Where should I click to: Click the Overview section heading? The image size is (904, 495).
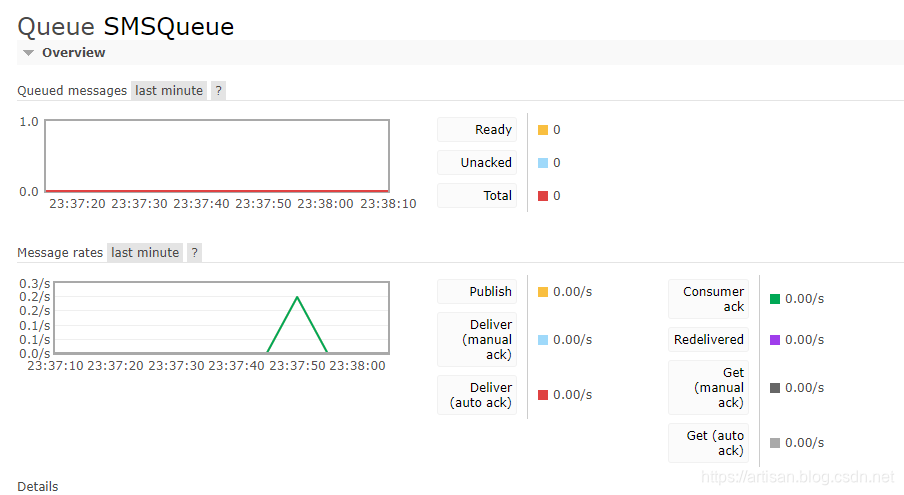tap(73, 52)
